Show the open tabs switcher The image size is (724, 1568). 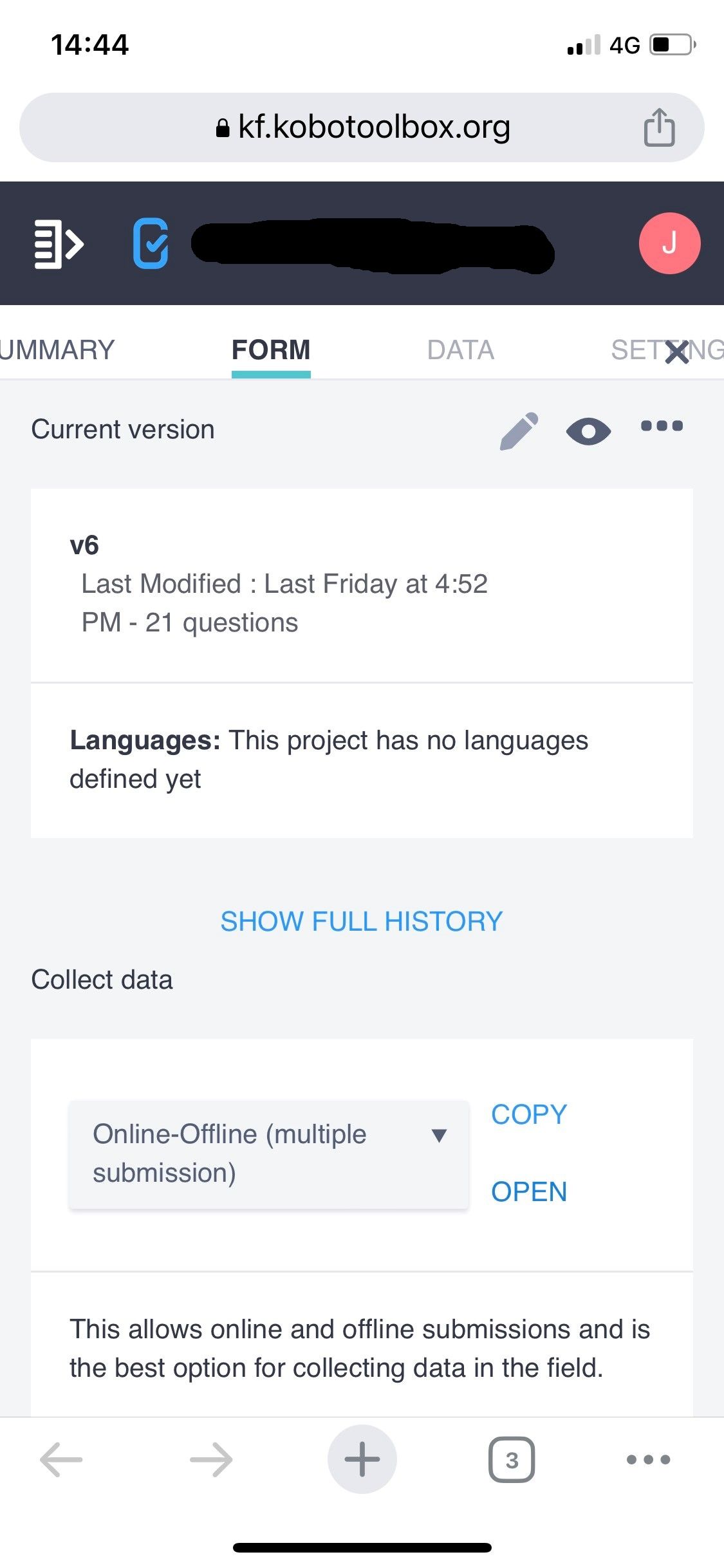tap(512, 1459)
